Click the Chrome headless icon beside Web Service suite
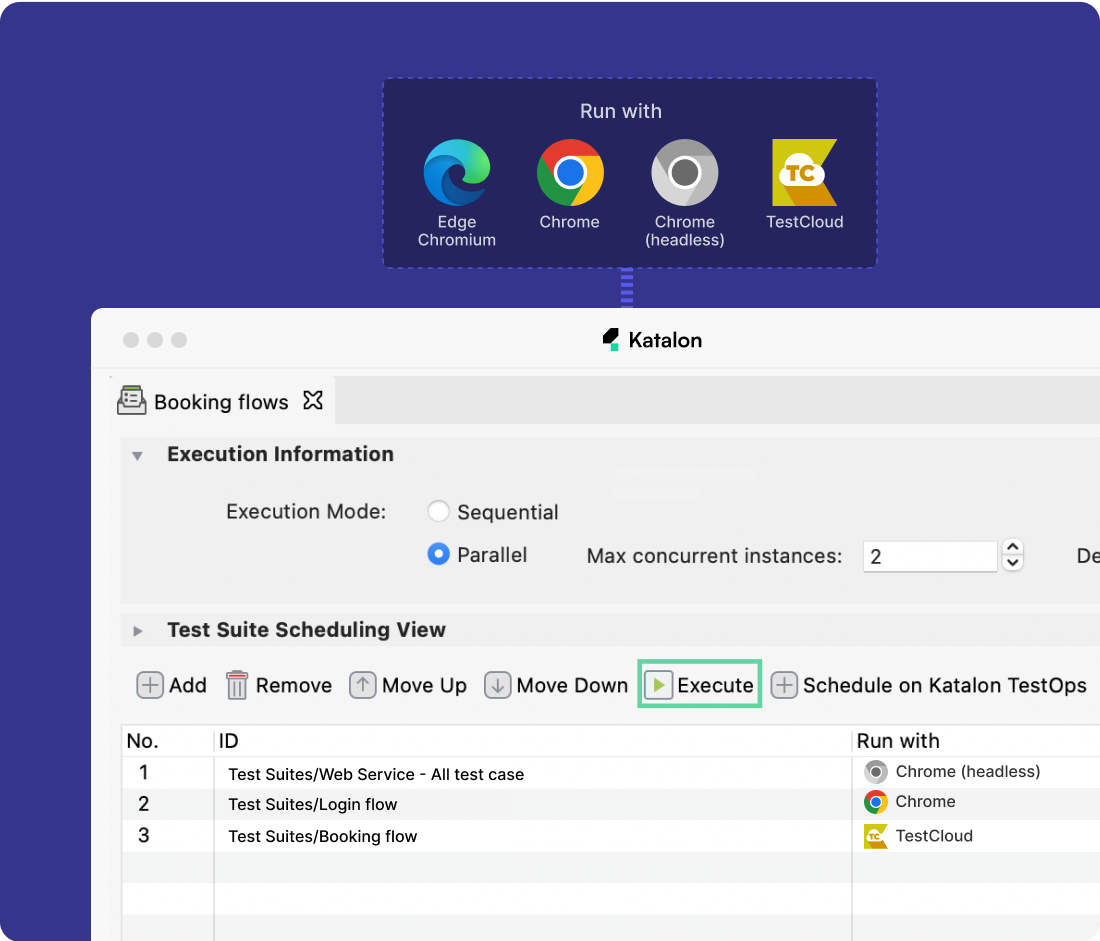1100x941 pixels. [x=877, y=772]
